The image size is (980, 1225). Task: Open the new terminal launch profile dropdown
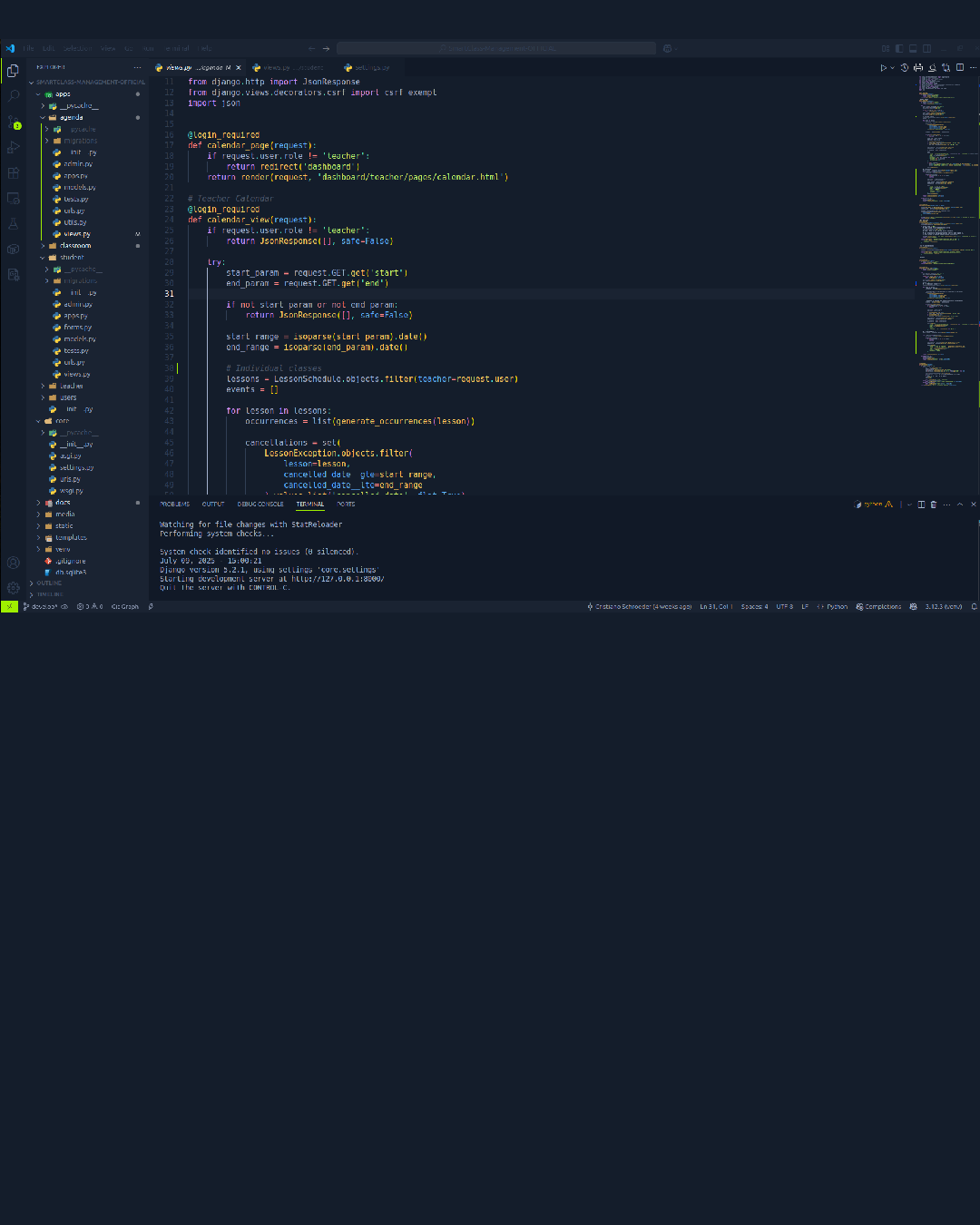[909, 505]
